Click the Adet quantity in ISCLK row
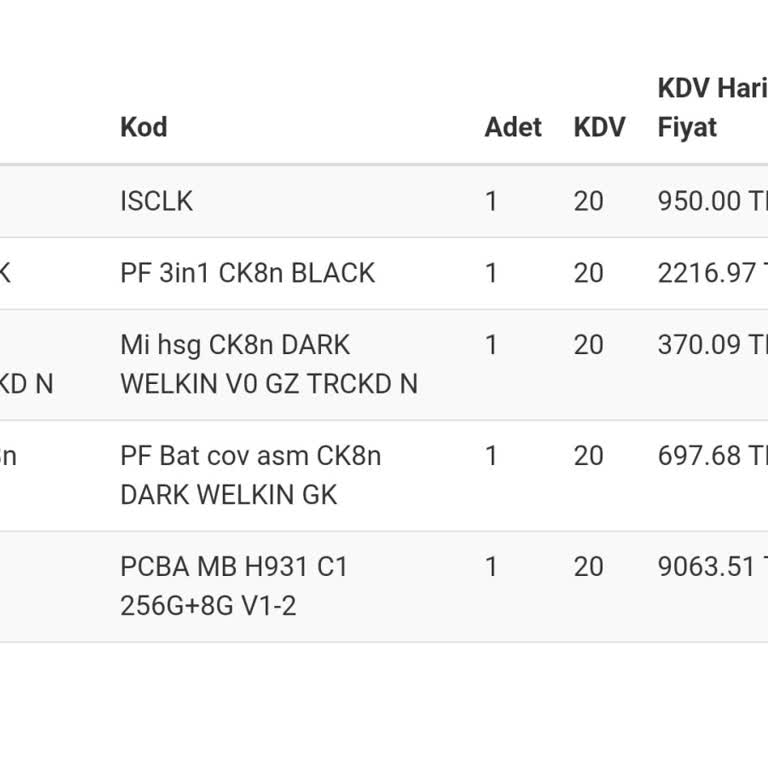768x768 pixels. pos(491,201)
